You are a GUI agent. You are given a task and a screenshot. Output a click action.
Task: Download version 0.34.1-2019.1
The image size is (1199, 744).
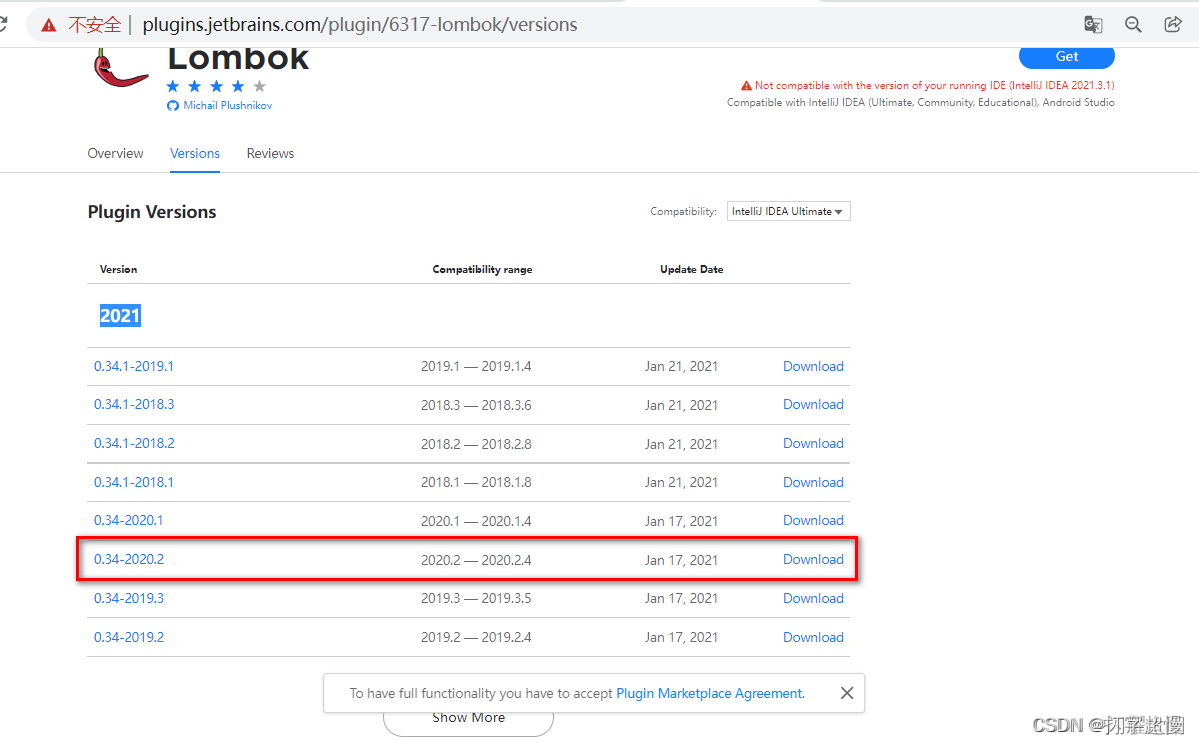[813, 366]
